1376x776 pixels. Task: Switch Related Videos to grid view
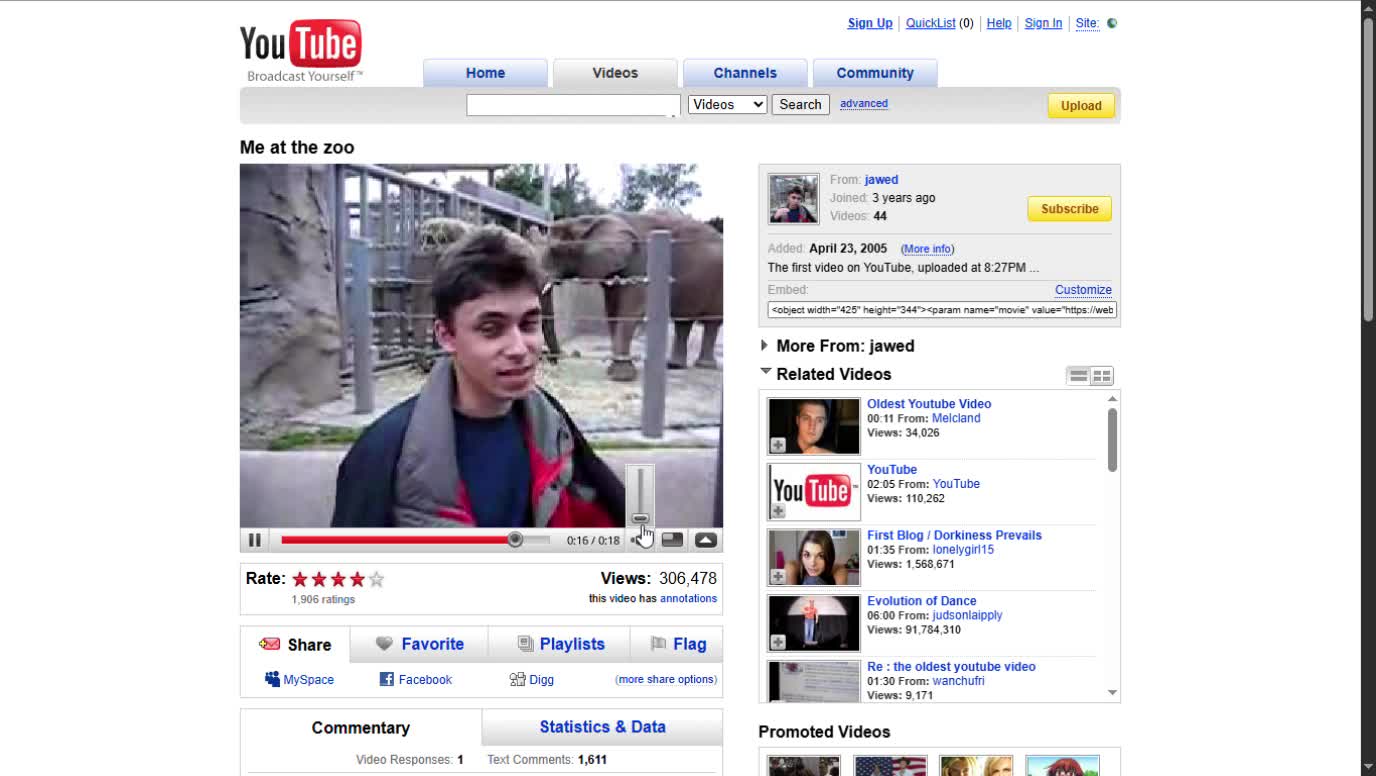(1101, 376)
